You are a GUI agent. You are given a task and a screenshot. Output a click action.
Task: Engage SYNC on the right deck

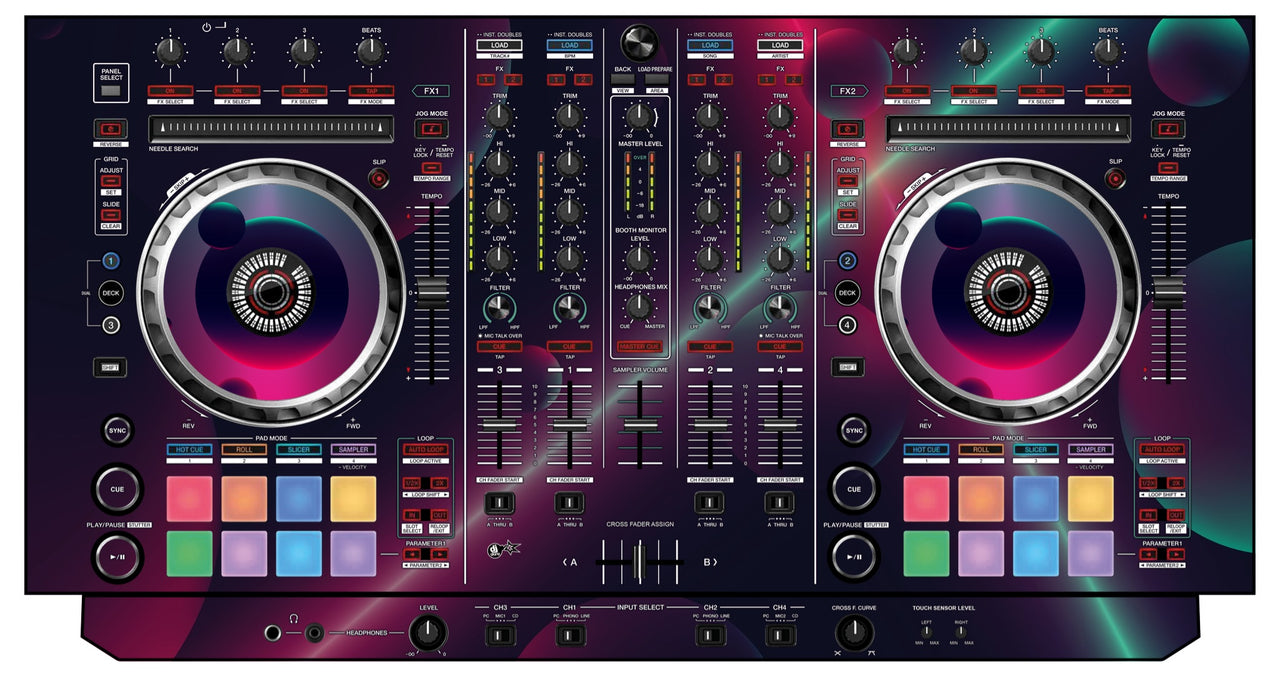(853, 430)
